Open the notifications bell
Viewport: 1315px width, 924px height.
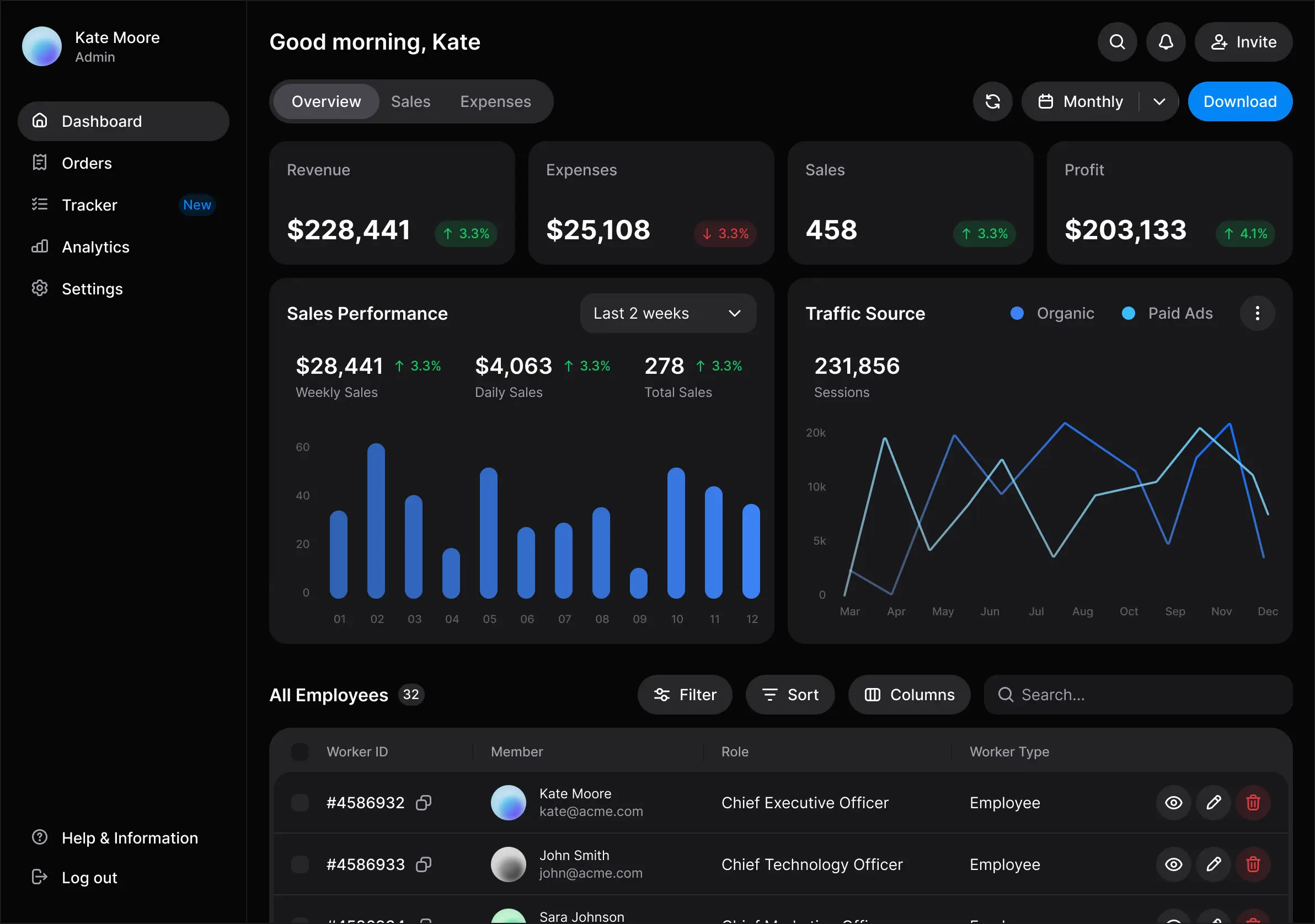[x=1166, y=42]
